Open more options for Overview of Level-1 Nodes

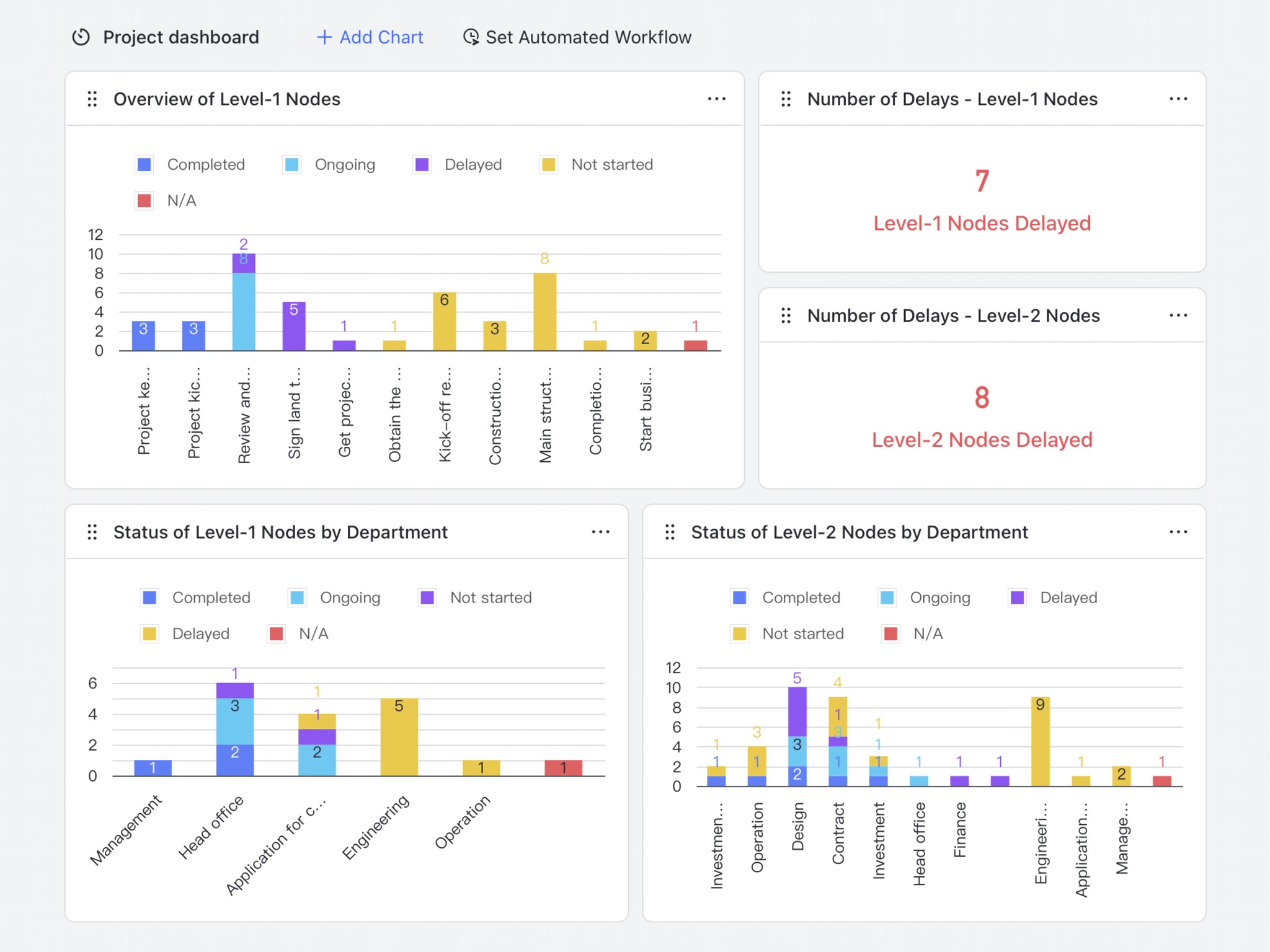click(x=716, y=99)
